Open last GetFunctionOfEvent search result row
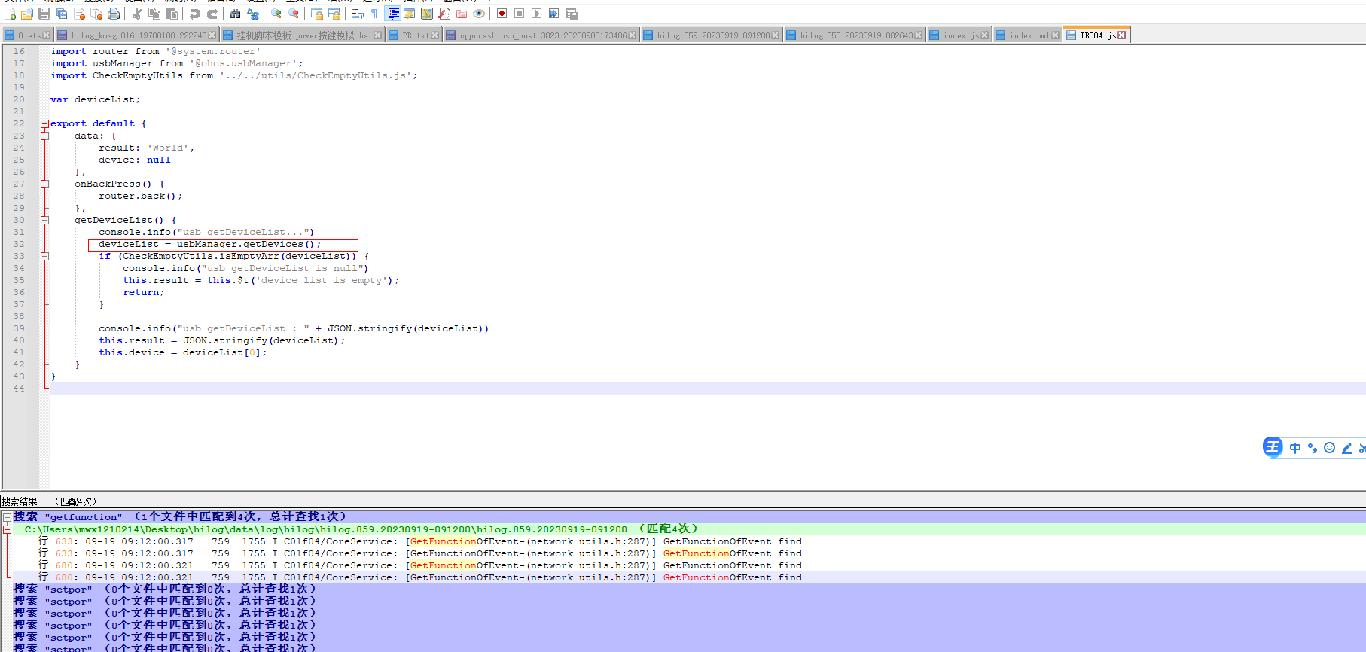This screenshot has height=652, width=1366. pos(420,578)
